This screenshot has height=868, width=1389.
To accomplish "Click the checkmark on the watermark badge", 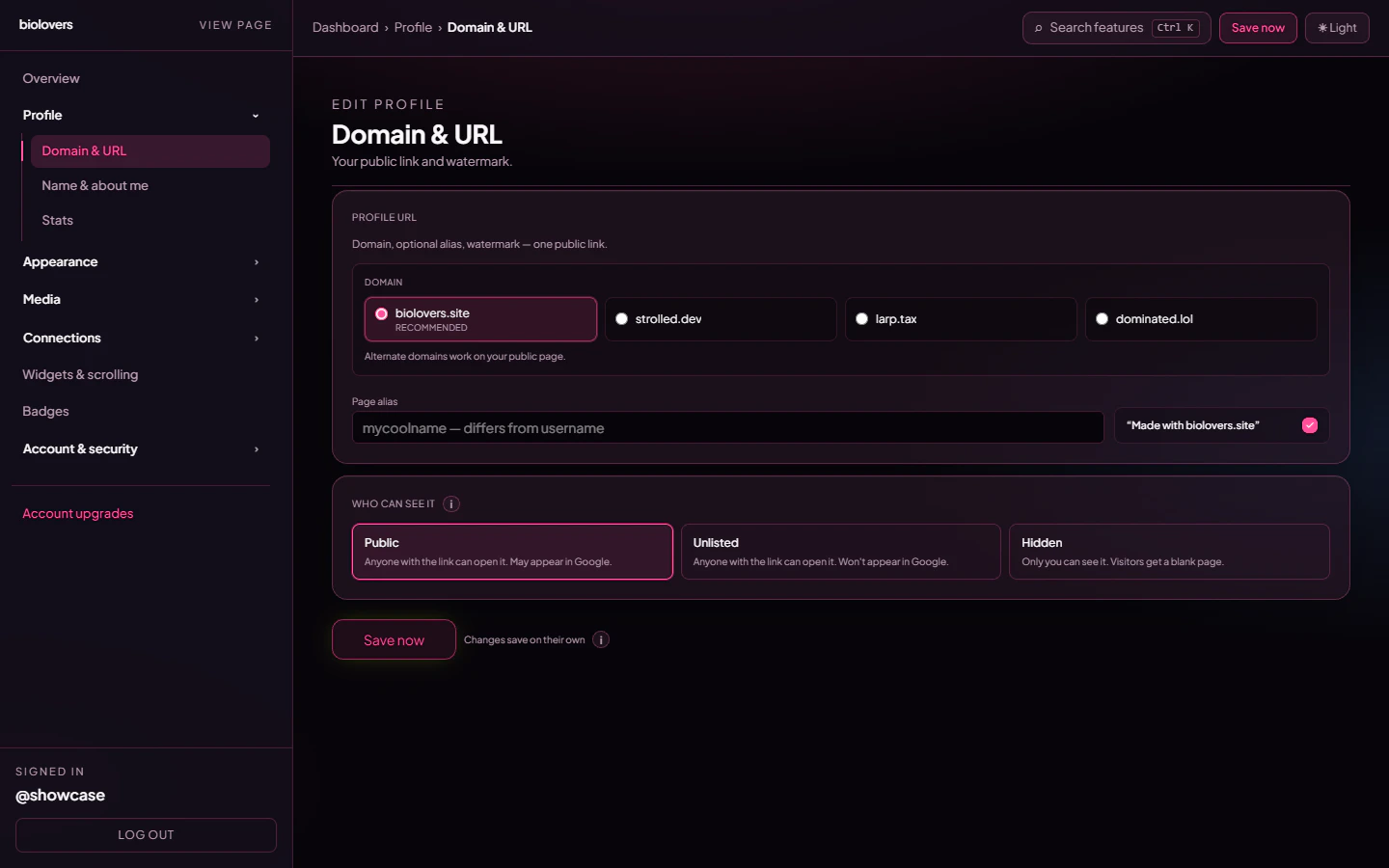I will click(1310, 424).
